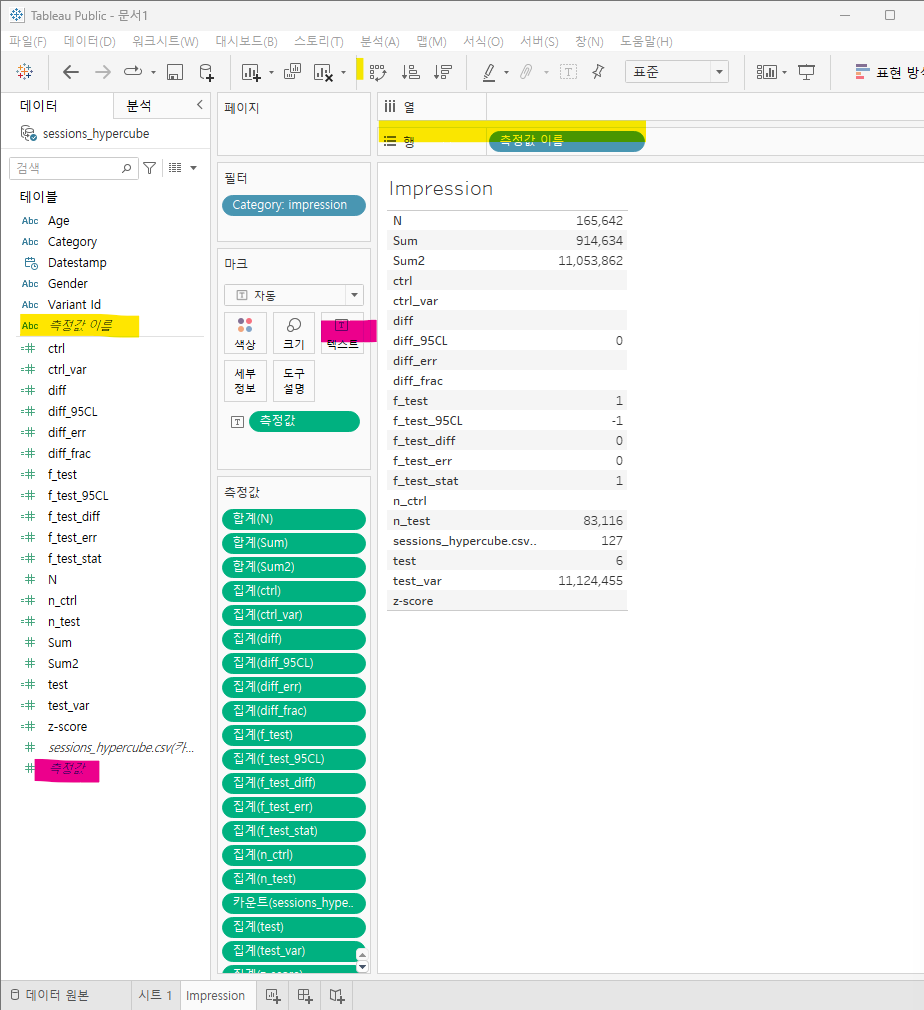
Task: Click the Category: impression filter pill
Action: point(294,205)
